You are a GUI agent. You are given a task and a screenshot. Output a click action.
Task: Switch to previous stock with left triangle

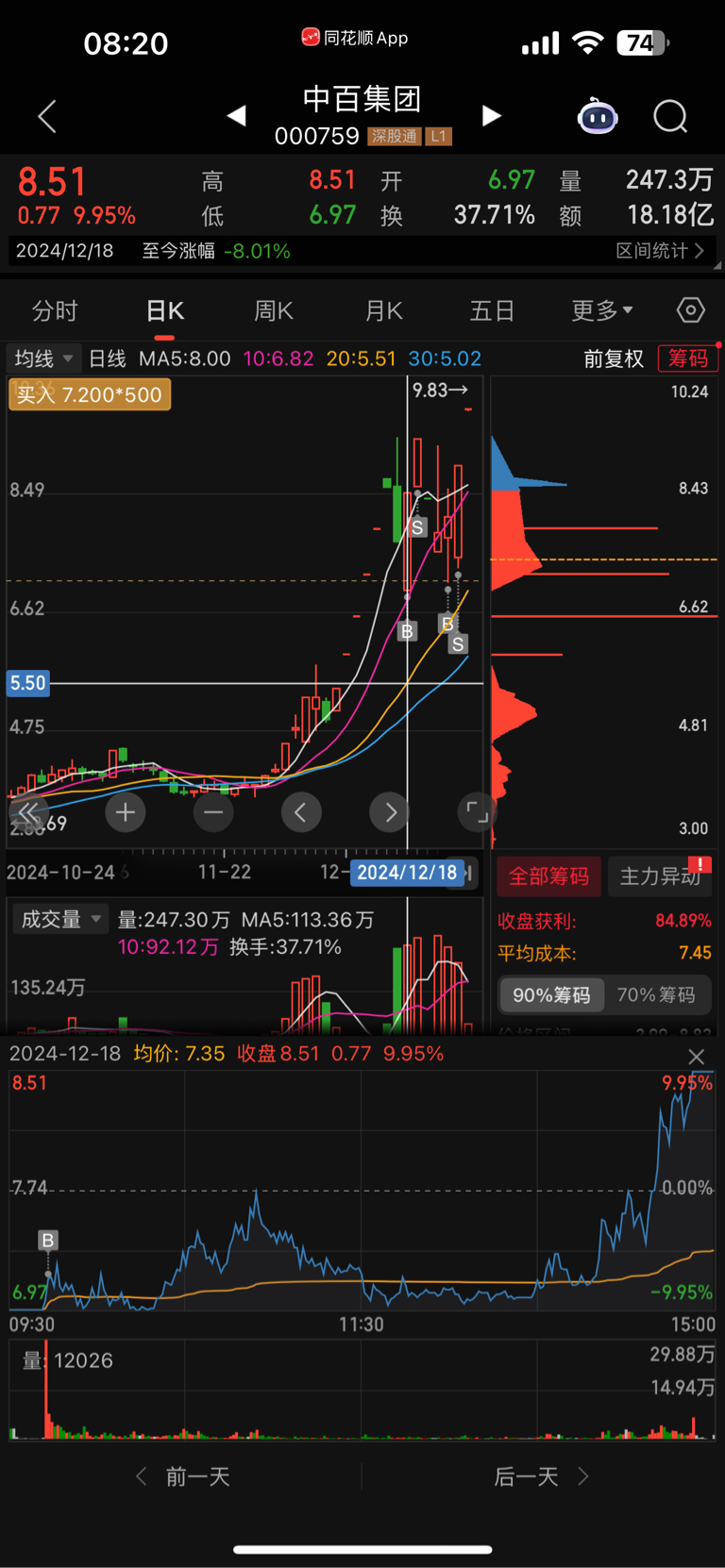tap(237, 116)
